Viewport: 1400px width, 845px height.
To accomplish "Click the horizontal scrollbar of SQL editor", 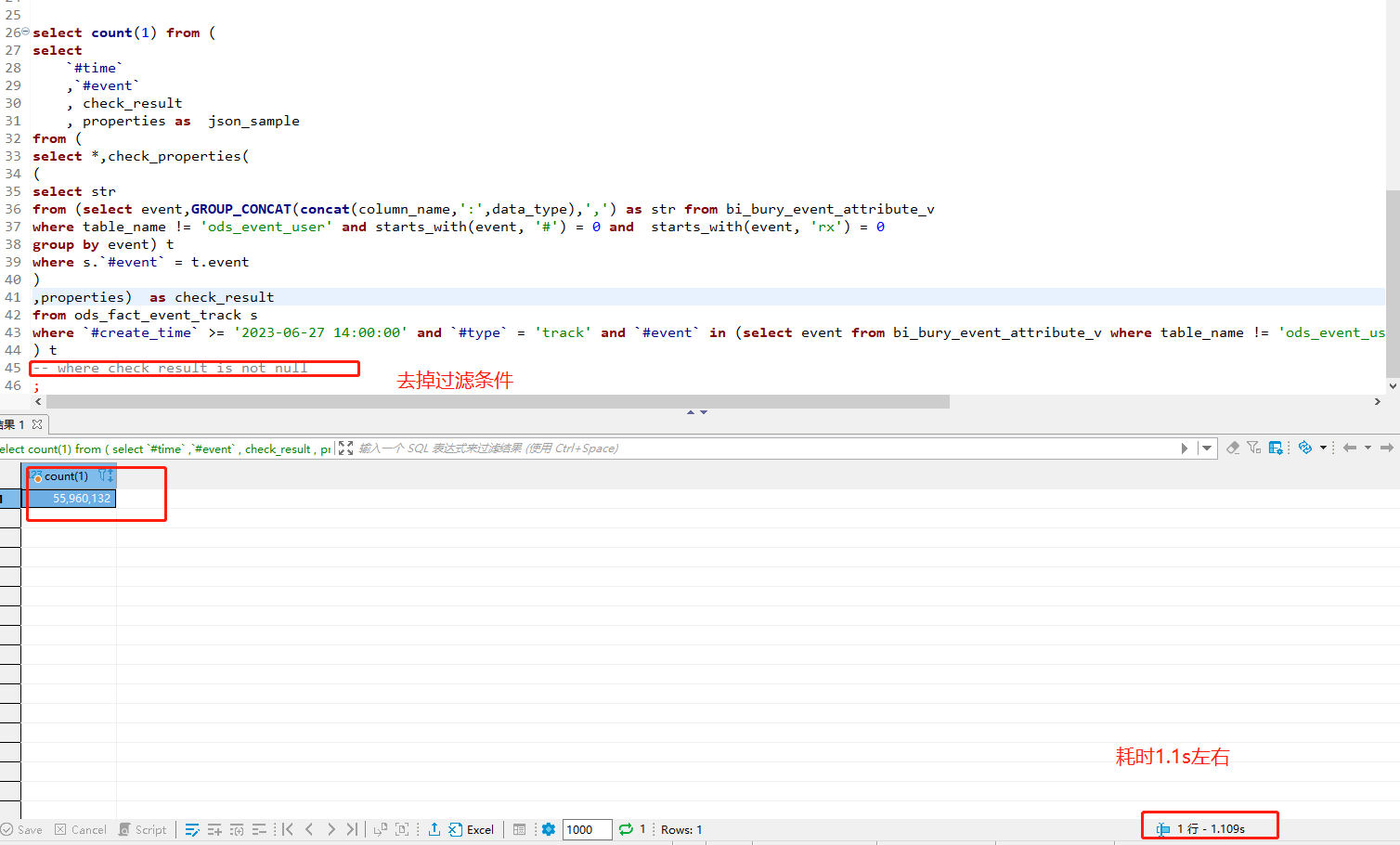I will [x=498, y=402].
